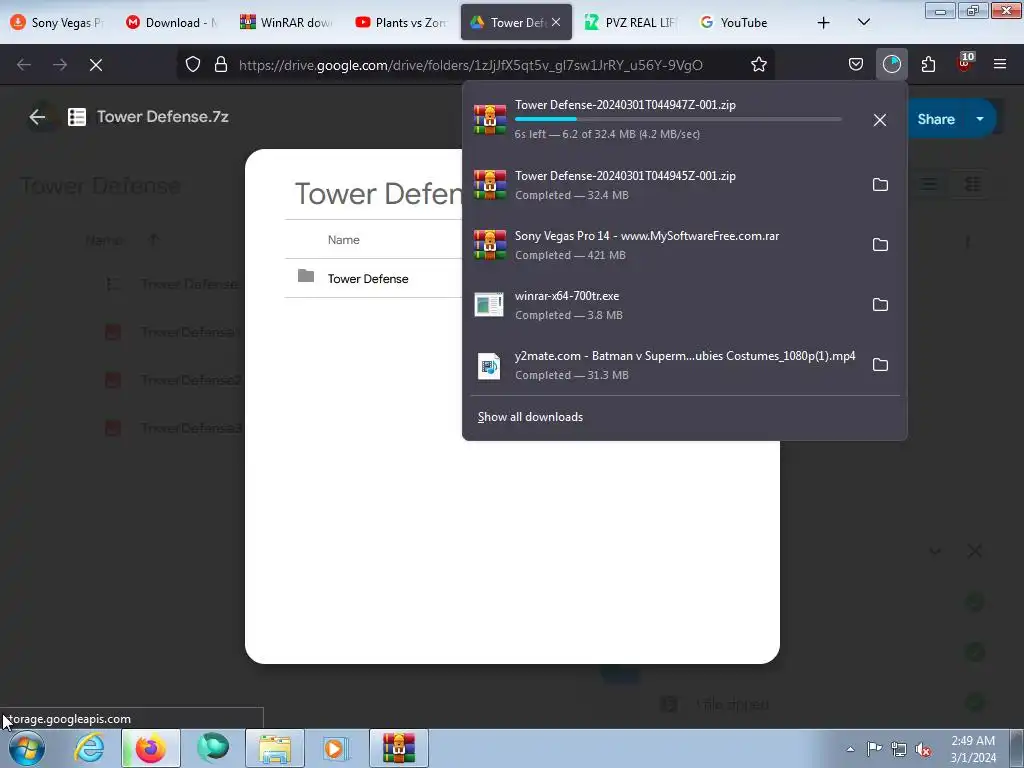
Task: Open Windows Explorer folder taskbar icon
Action: pyautogui.click(x=275, y=748)
